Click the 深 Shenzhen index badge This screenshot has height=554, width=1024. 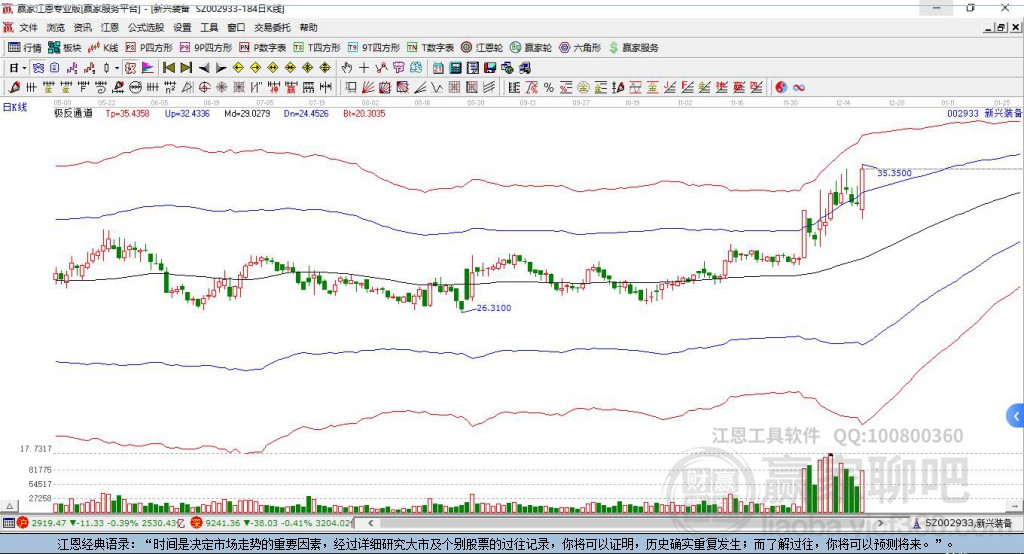196,523
